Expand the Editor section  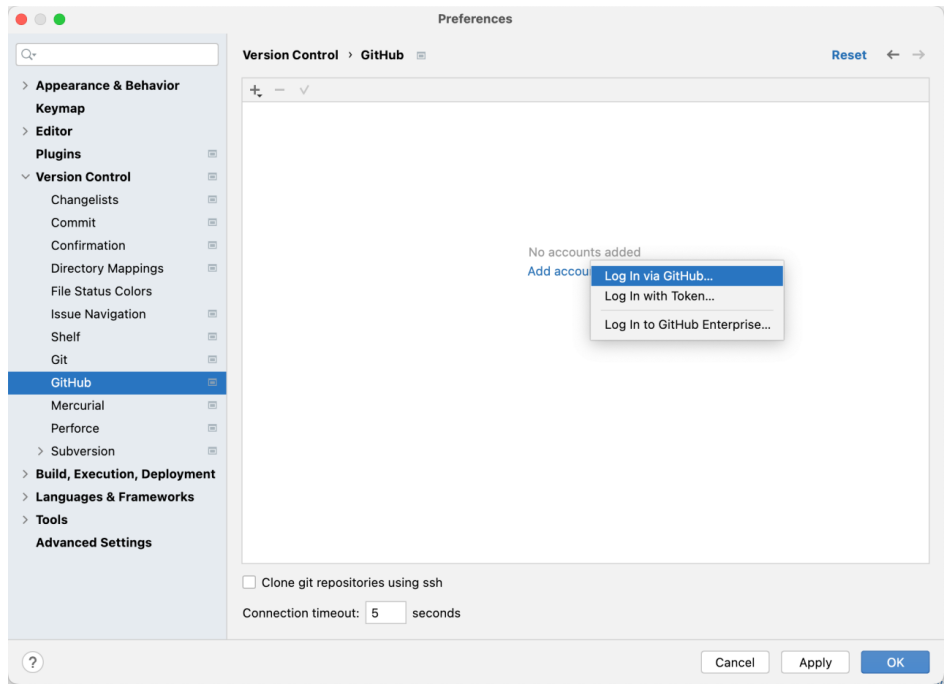tap(25, 131)
